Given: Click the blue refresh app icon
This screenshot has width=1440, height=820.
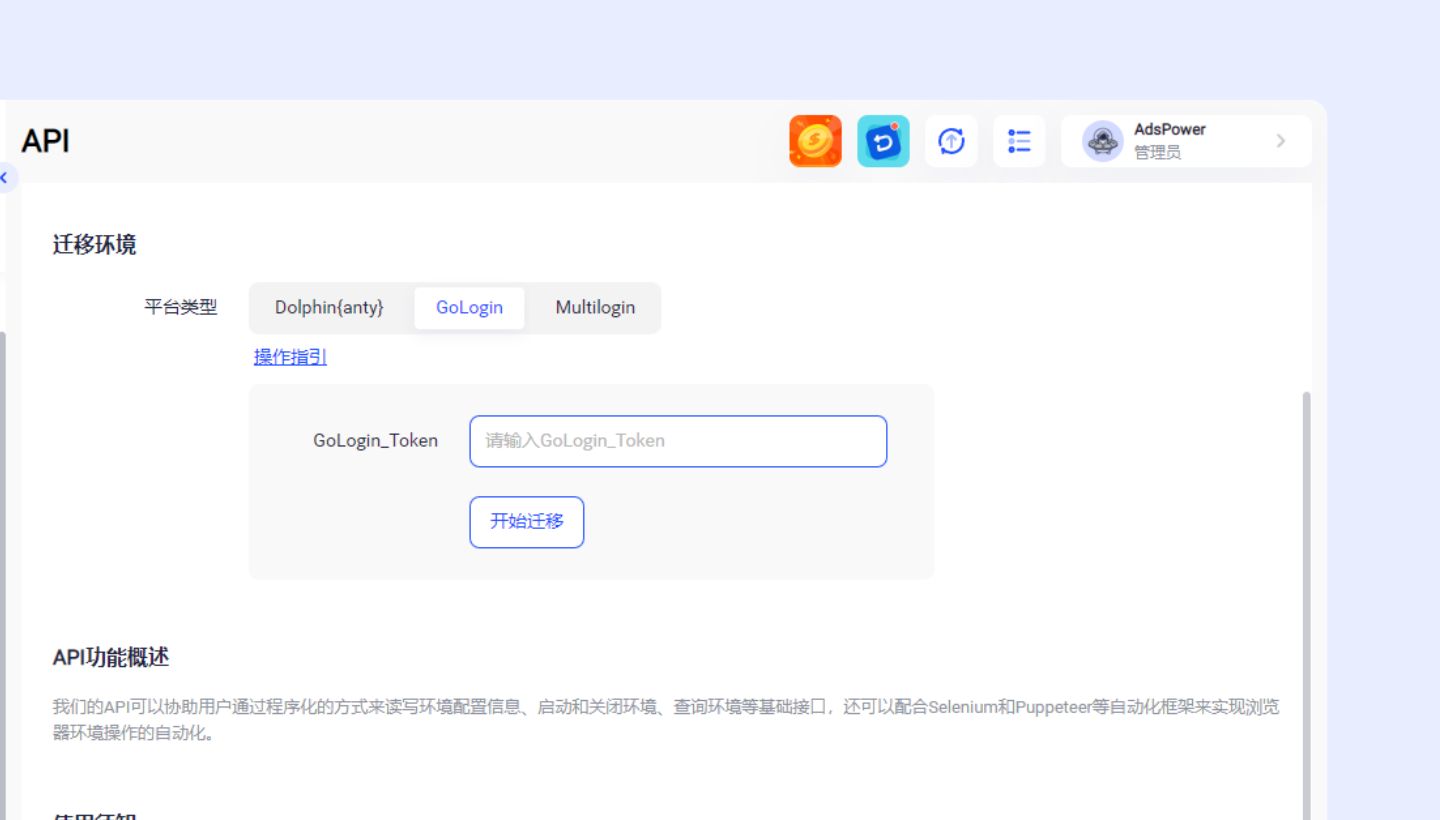Looking at the screenshot, I should click(883, 141).
